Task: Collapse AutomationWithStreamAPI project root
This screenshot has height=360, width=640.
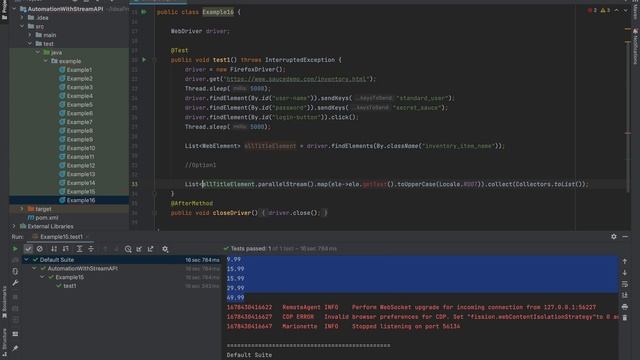Action: tap(15, 9)
